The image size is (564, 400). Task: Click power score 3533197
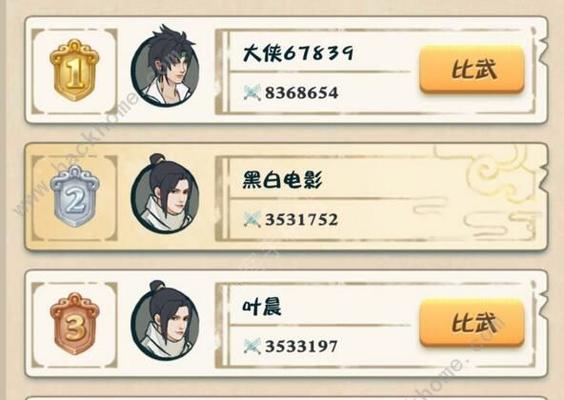point(301,346)
